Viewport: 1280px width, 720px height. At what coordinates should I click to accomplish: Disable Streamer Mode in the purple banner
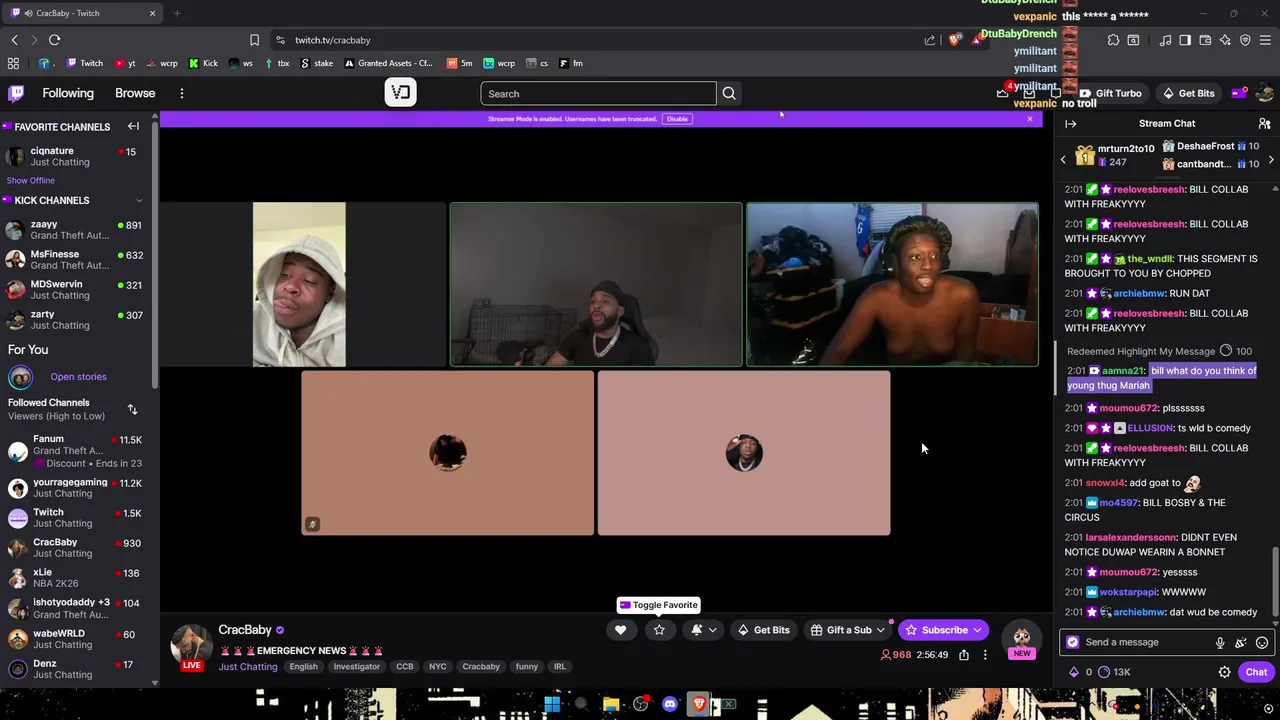click(677, 119)
